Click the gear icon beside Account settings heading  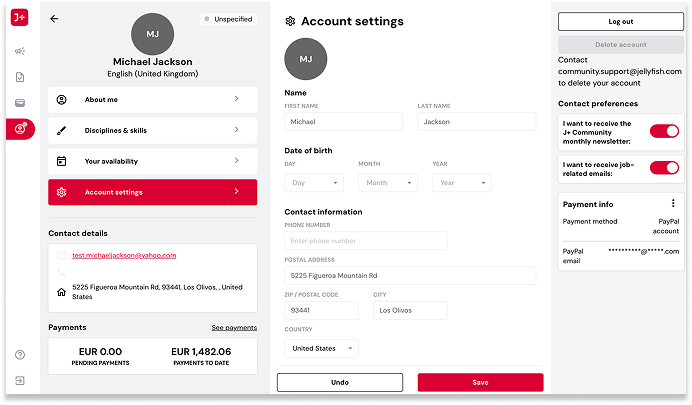[x=290, y=21]
